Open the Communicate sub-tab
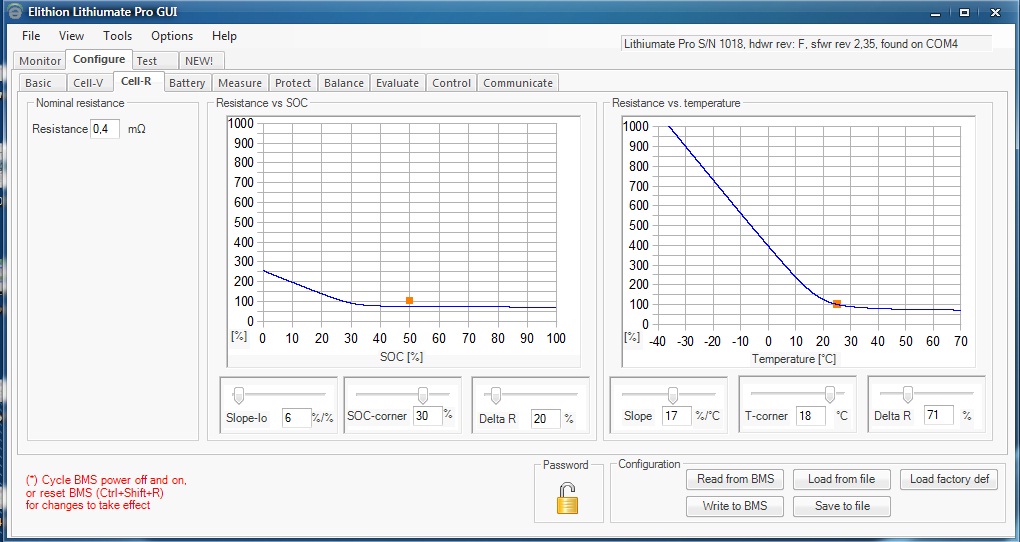This screenshot has height=542, width=1020. 518,83
